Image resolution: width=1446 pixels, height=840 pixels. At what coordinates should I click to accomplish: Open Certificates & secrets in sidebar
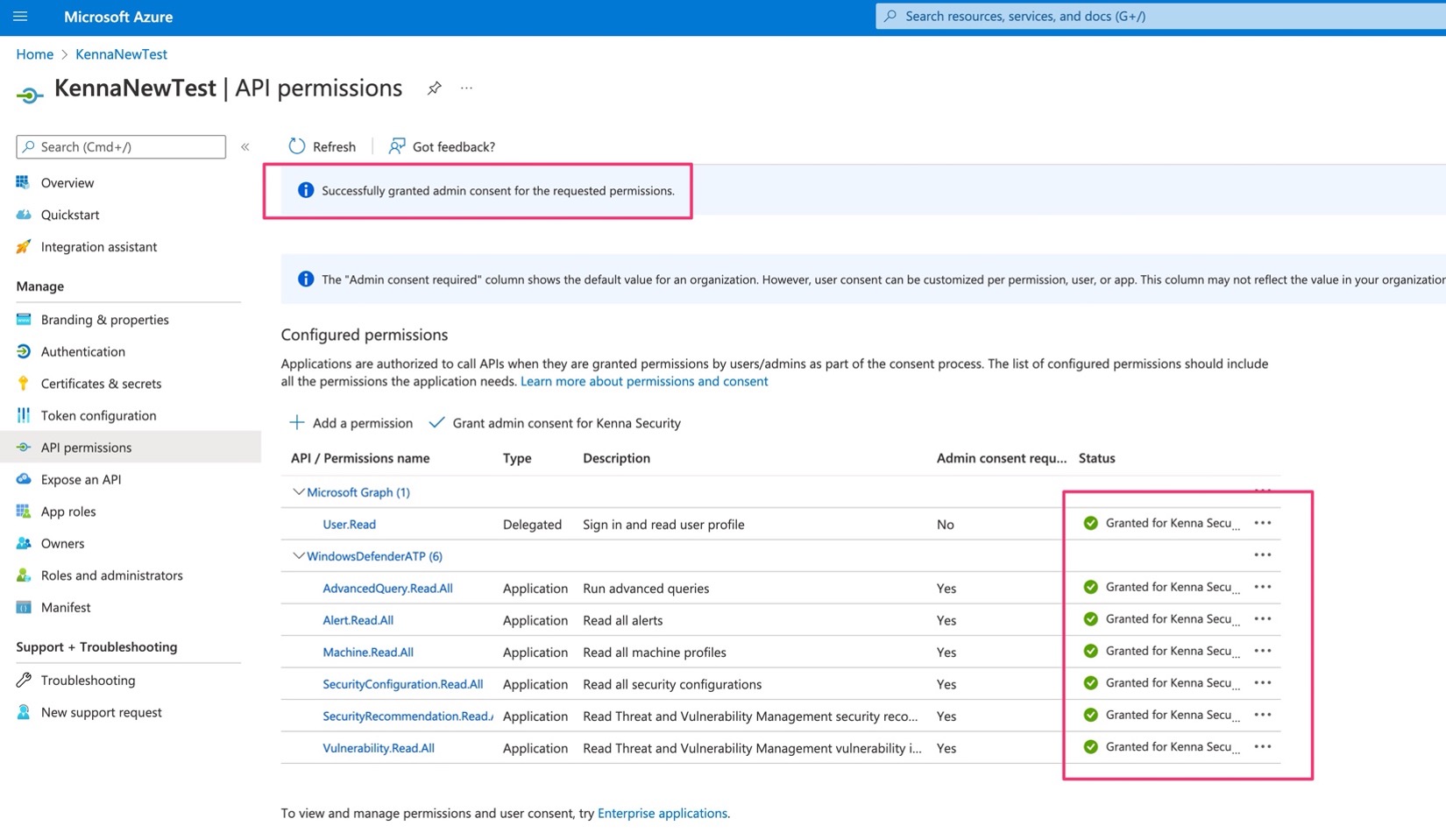101,383
